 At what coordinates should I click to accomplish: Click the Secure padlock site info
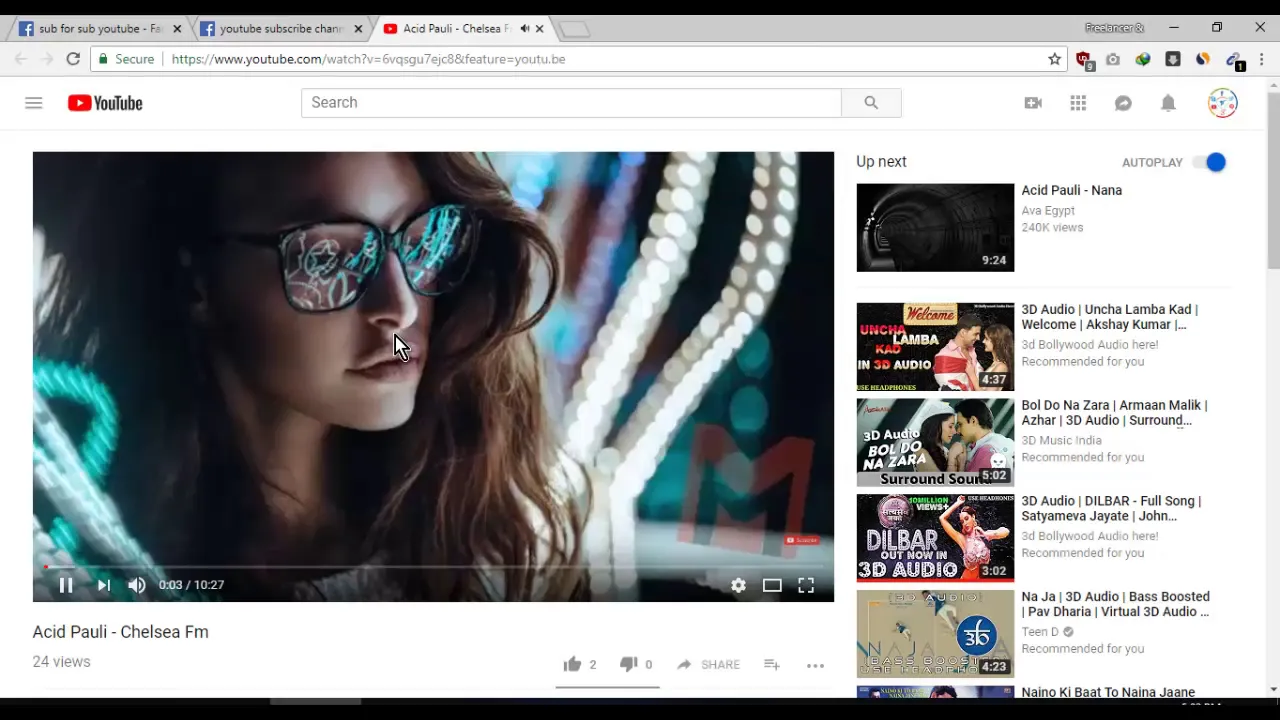click(x=126, y=59)
